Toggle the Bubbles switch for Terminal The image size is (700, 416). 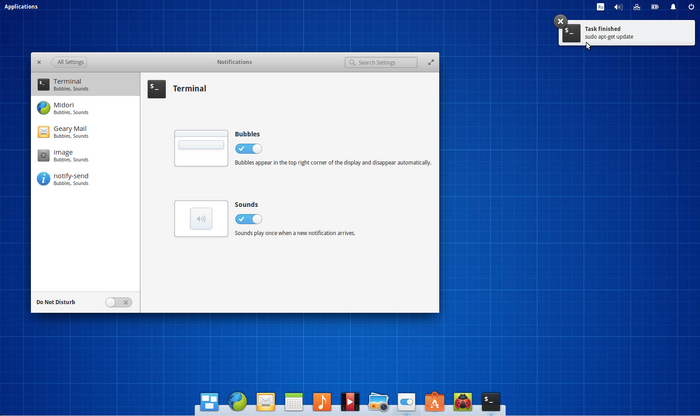pyautogui.click(x=248, y=149)
